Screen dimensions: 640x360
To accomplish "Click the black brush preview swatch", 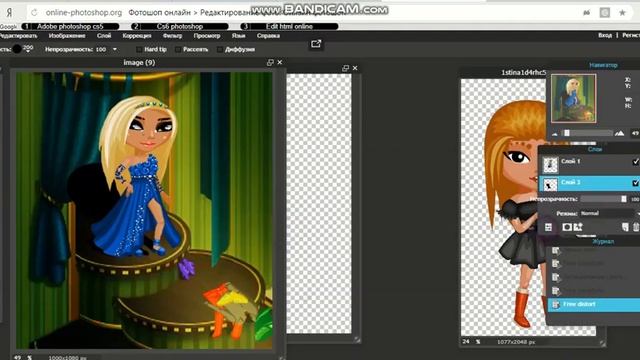I will coord(17,49).
